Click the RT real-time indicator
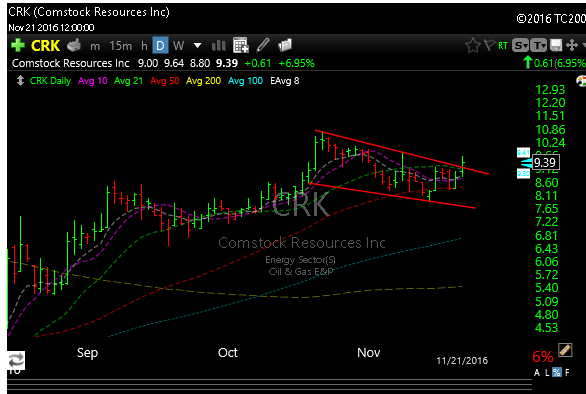The height and width of the screenshot is (394, 586). click(x=503, y=46)
